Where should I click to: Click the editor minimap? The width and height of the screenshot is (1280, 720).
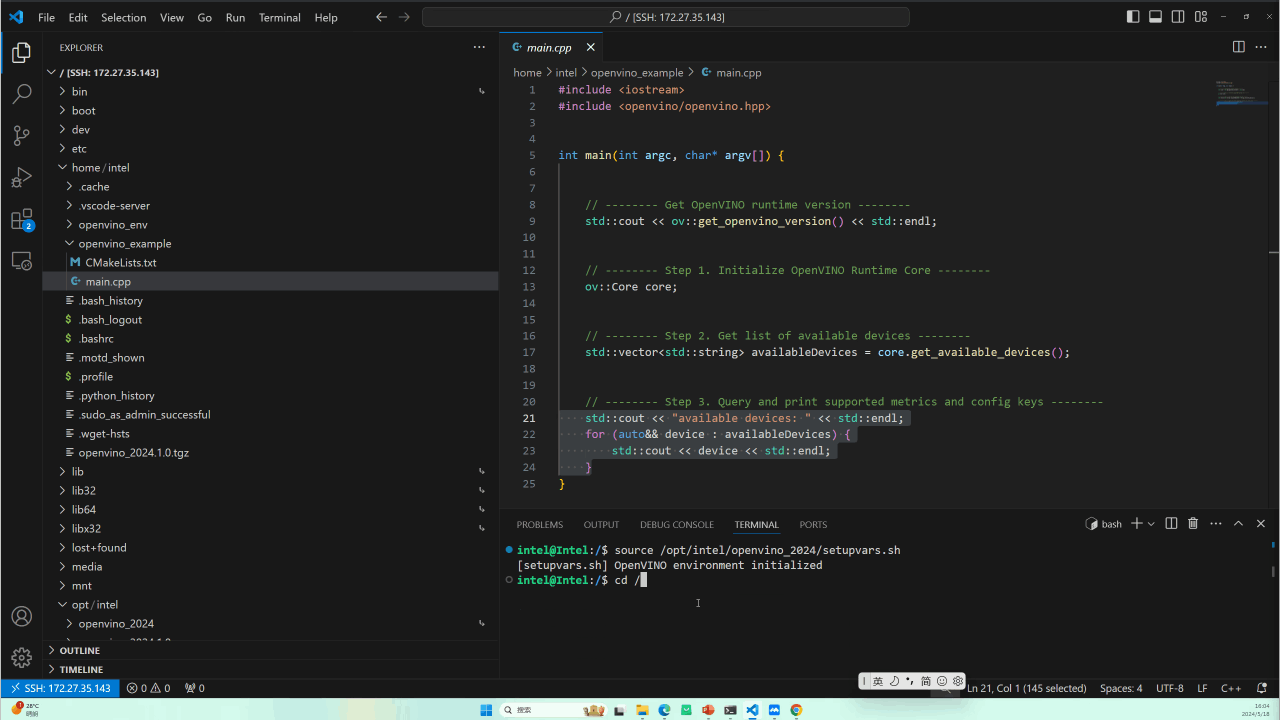pos(1241,95)
